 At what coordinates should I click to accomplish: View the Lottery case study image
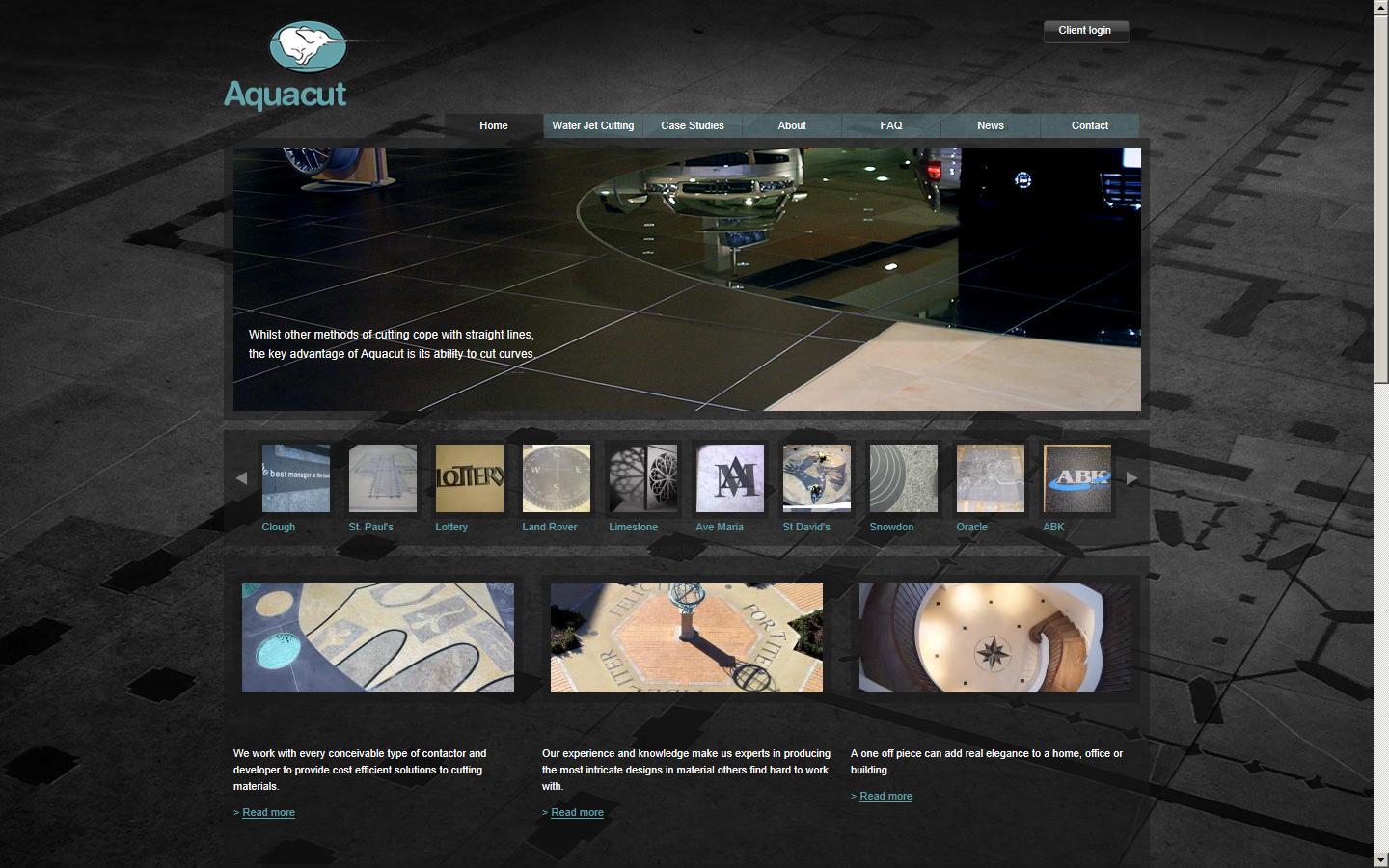[x=469, y=478]
